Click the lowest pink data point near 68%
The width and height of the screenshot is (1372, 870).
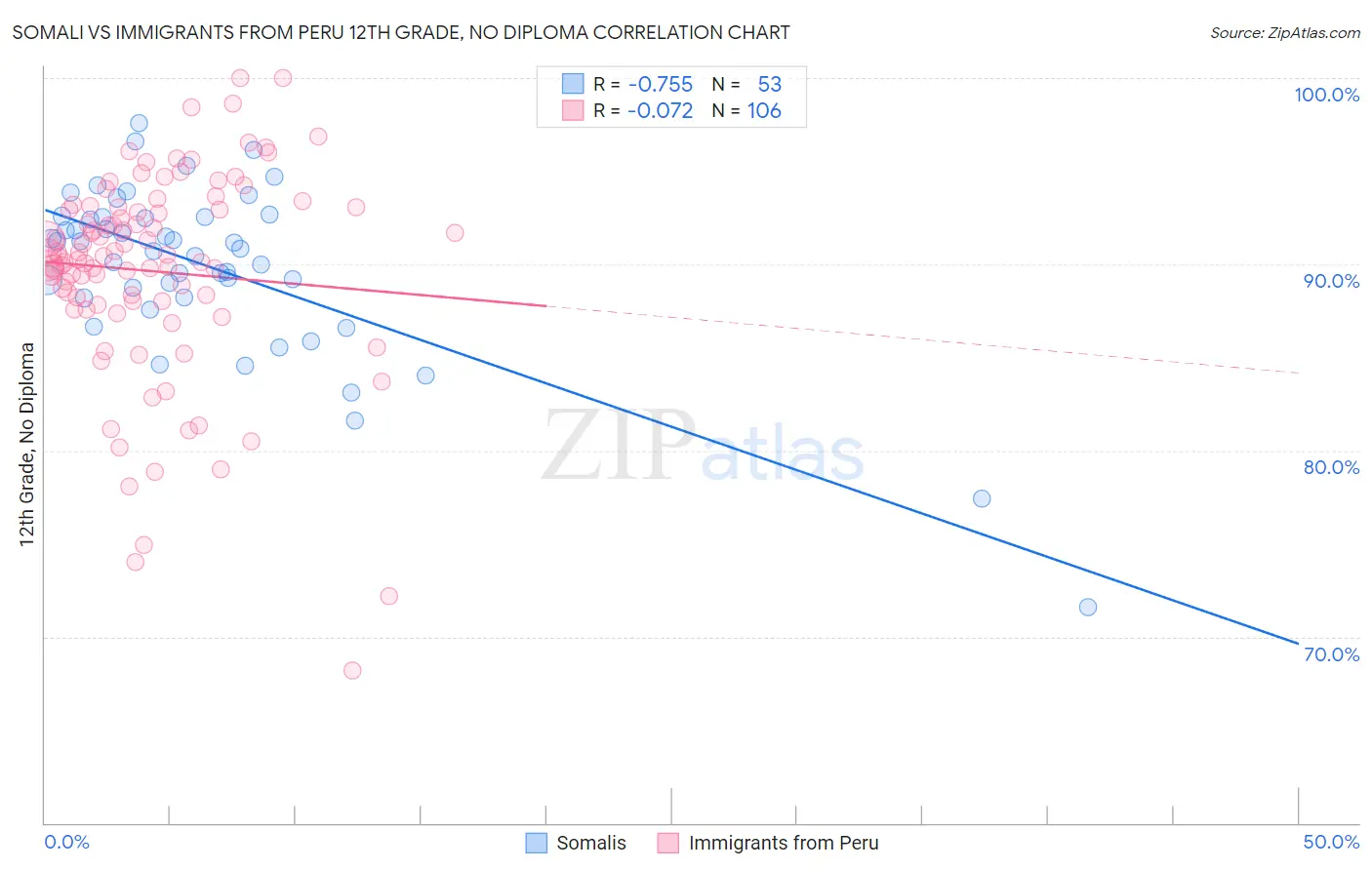click(352, 670)
